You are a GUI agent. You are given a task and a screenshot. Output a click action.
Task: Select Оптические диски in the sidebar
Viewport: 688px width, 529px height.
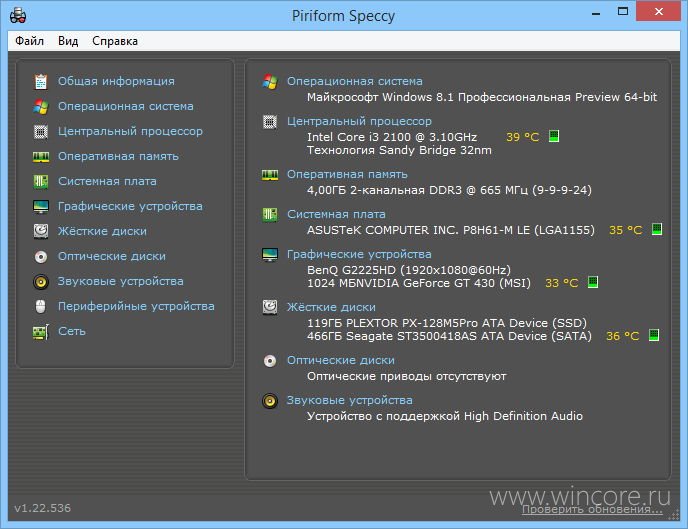point(112,256)
